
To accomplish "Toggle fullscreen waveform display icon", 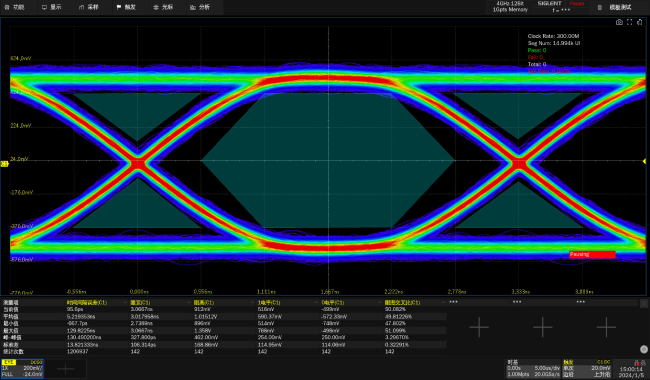I will pyautogui.click(x=629, y=22).
